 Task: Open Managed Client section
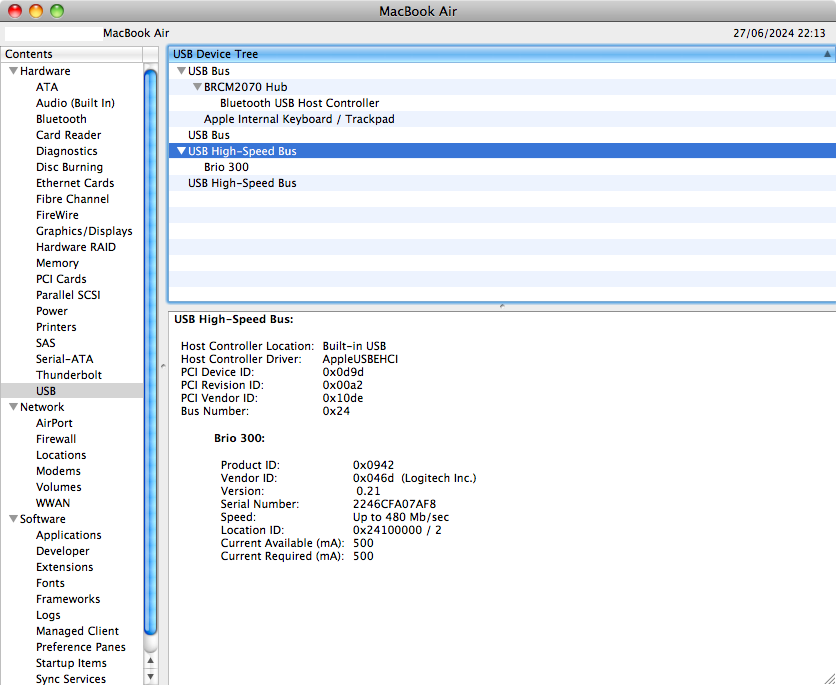[x=77, y=631]
